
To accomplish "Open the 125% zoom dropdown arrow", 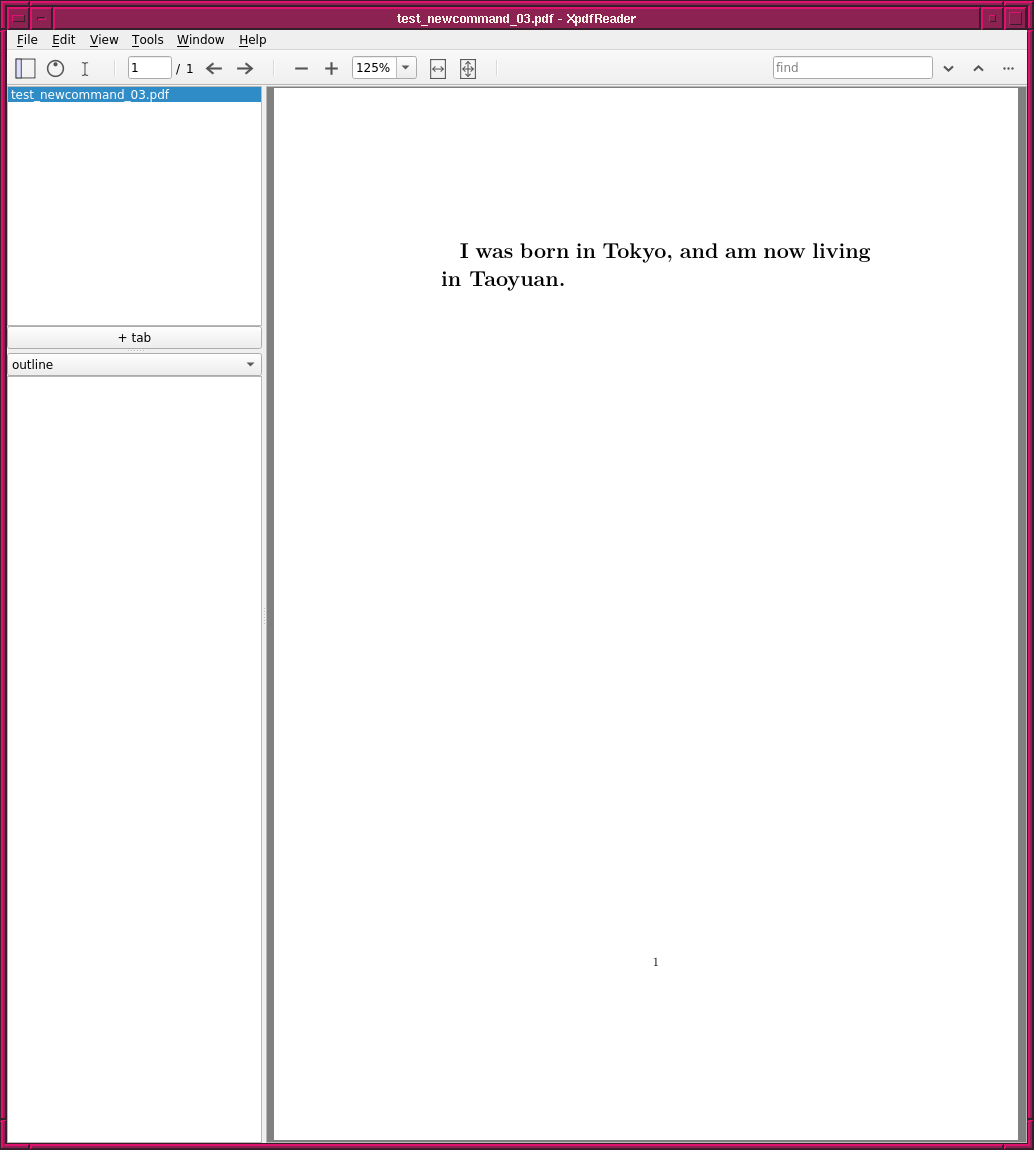I will (406, 68).
